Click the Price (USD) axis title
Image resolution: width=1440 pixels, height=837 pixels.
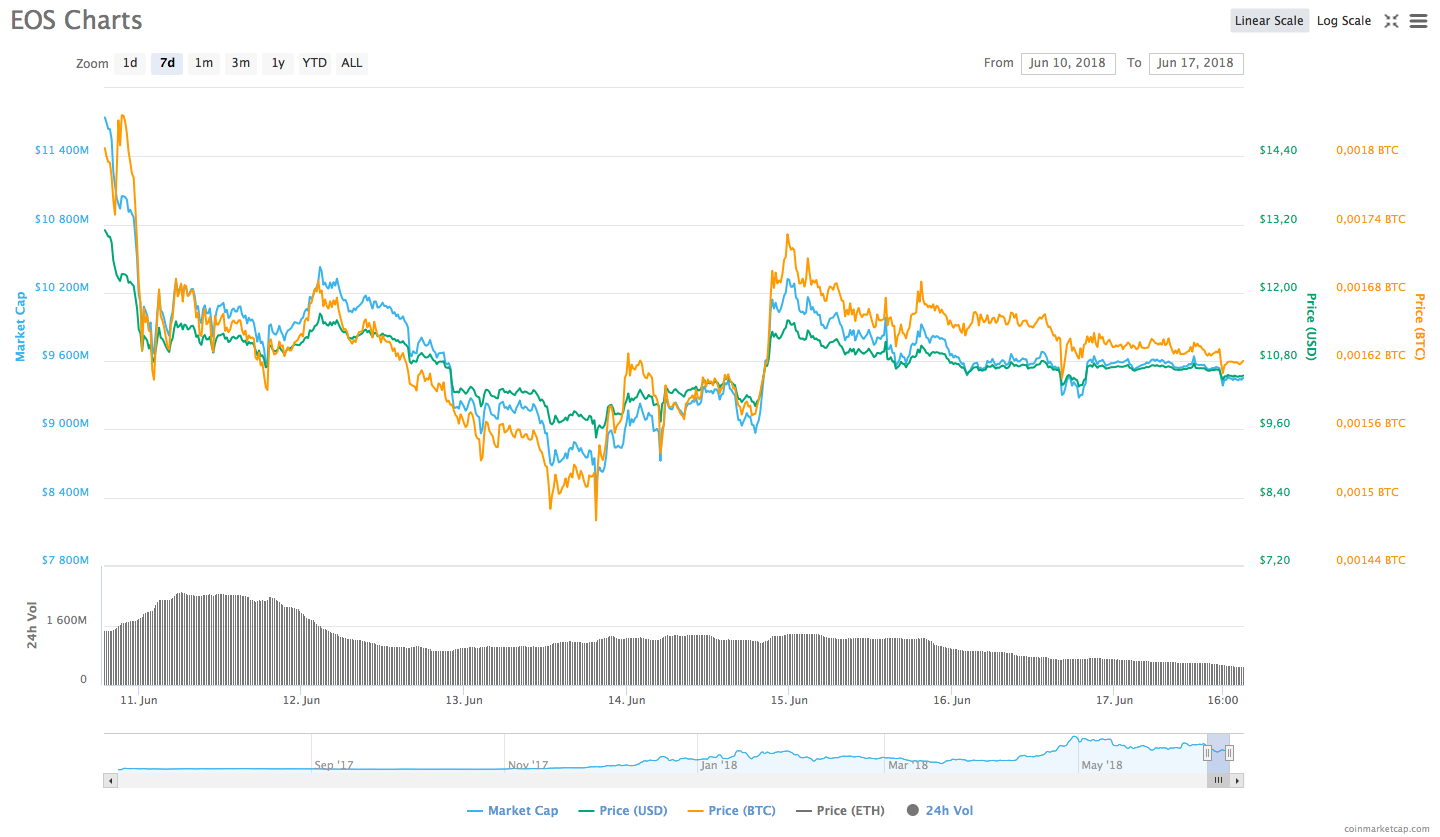point(1311,327)
